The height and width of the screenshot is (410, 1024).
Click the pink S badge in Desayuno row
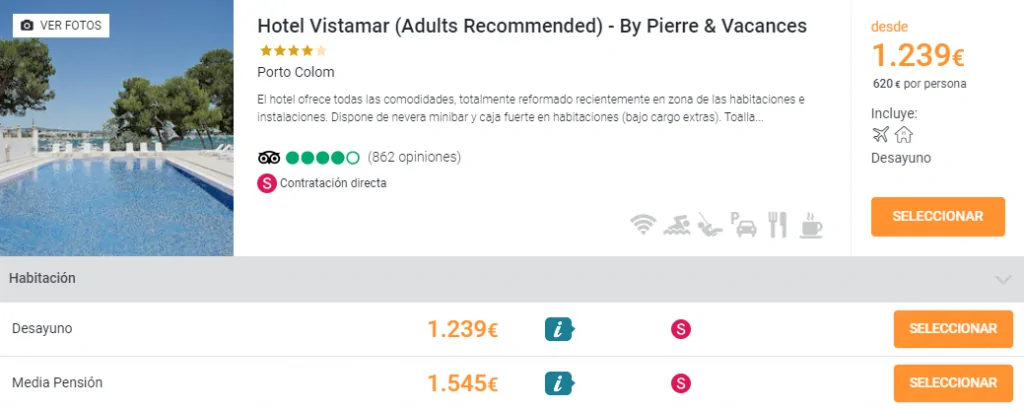pyautogui.click(x=681, y=329)
